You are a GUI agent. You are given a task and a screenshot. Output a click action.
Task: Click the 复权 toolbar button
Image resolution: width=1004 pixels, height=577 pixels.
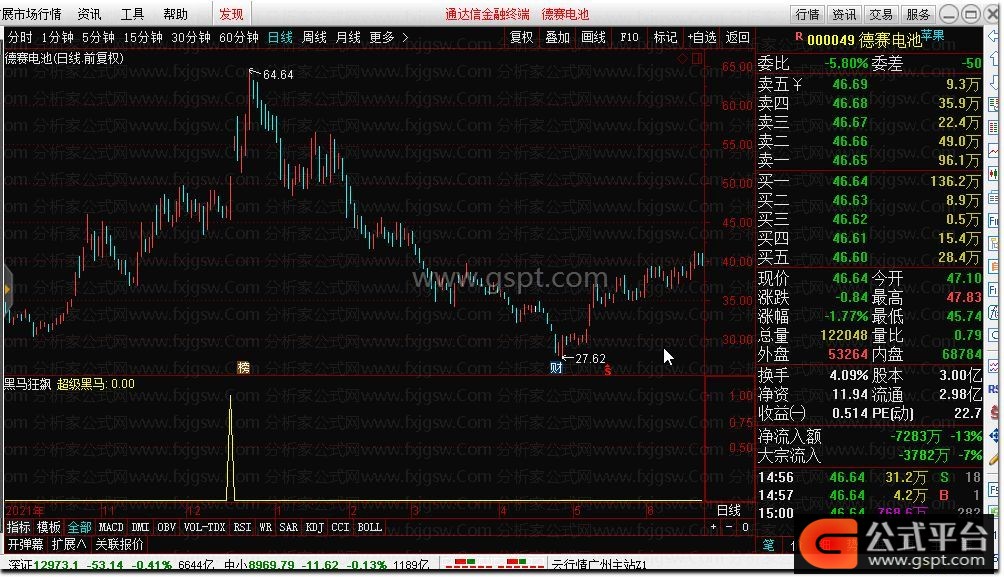click(522, 38)
